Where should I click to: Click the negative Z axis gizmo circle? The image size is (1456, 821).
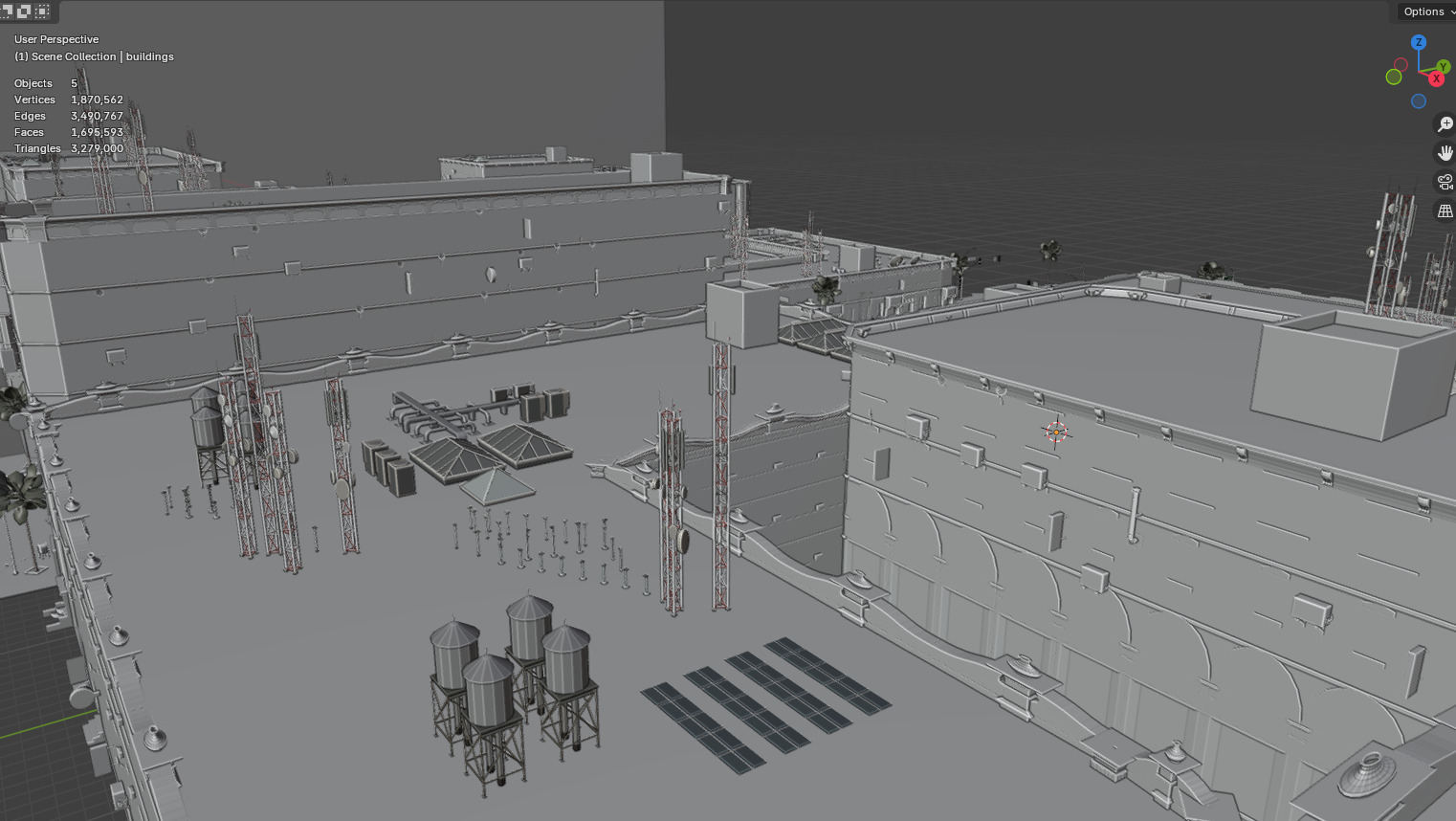point(1419,101)
